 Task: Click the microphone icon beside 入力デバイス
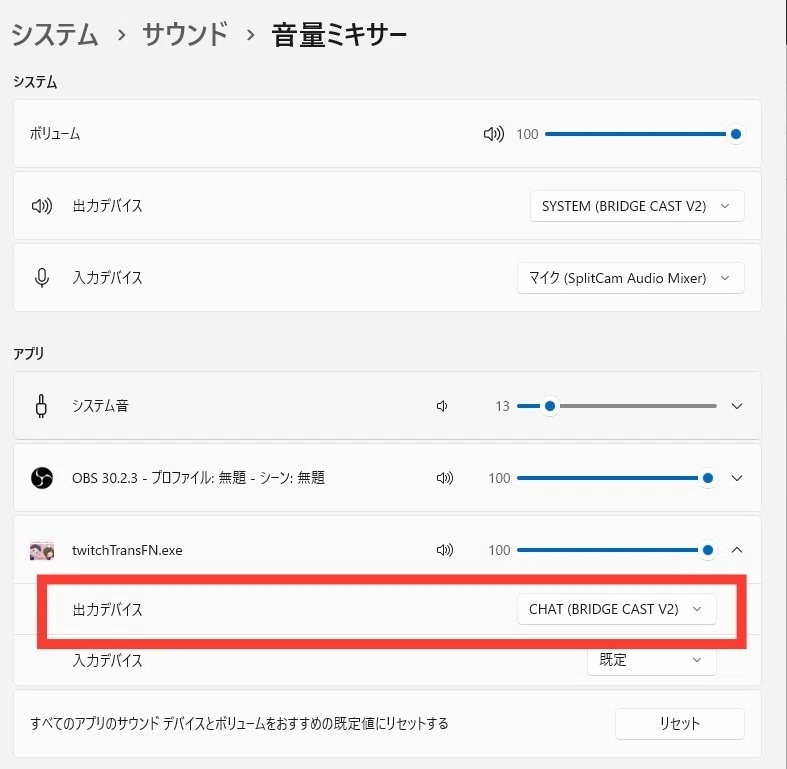[x=42, y=278]
